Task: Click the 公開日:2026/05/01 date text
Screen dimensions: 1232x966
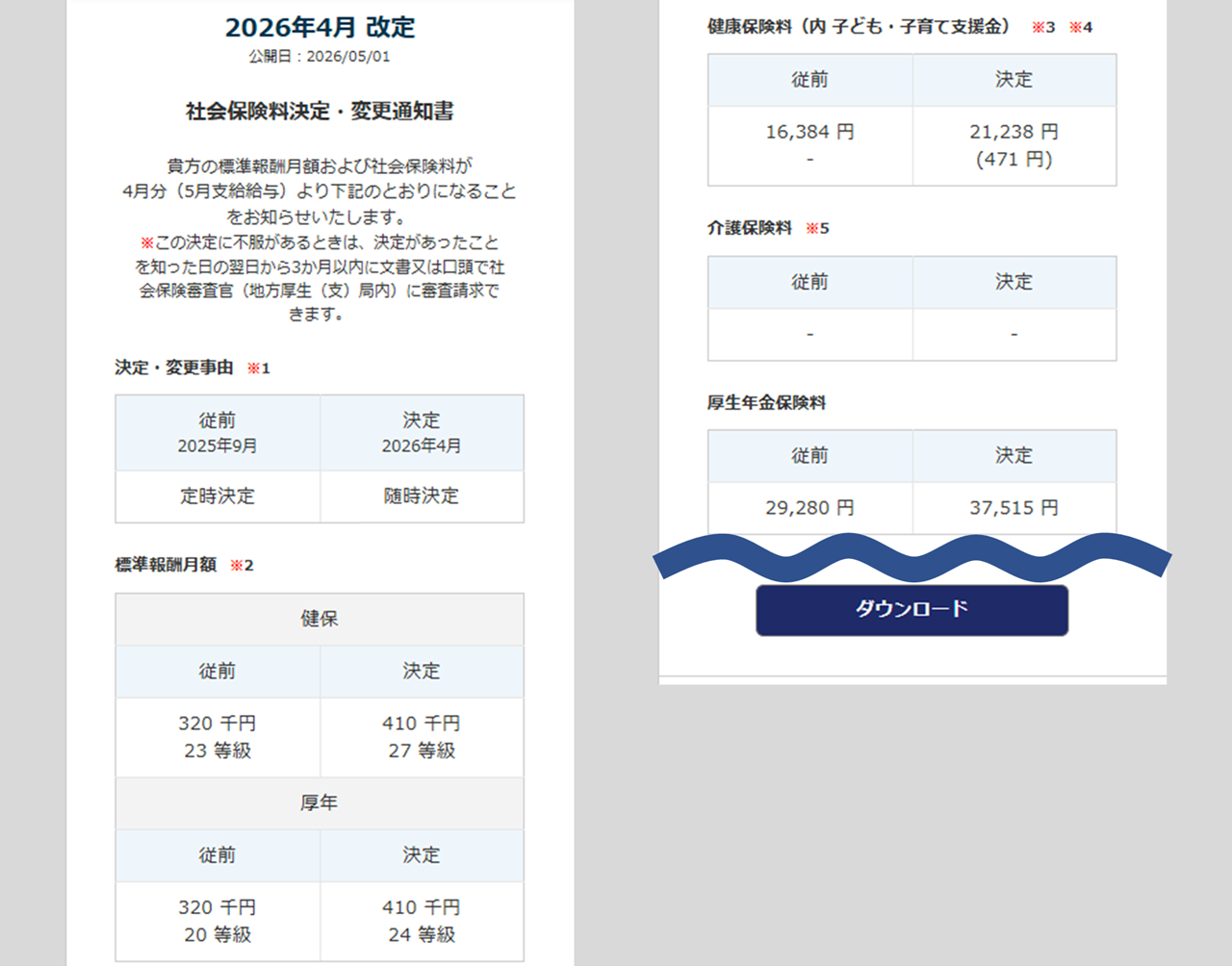Action: point(320,57)
